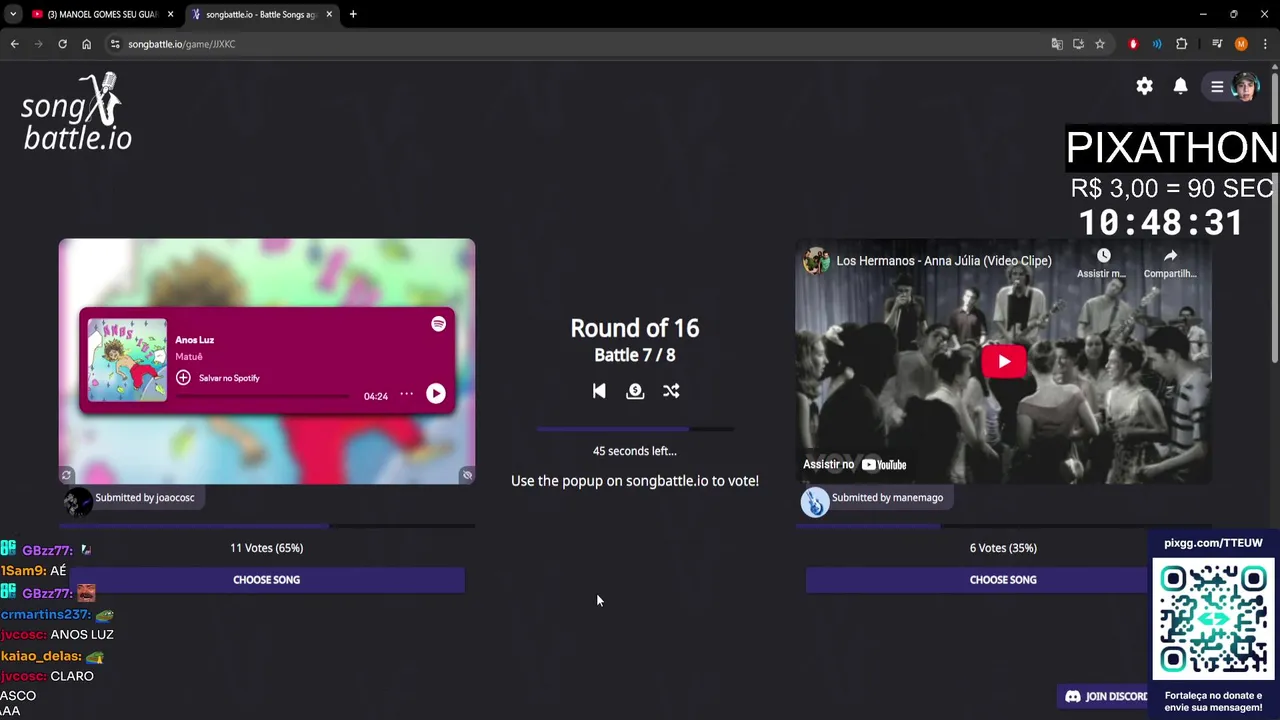The image size is (1280, 720).
Task: Select the songbattle.io browser tab
Action: 262,14
